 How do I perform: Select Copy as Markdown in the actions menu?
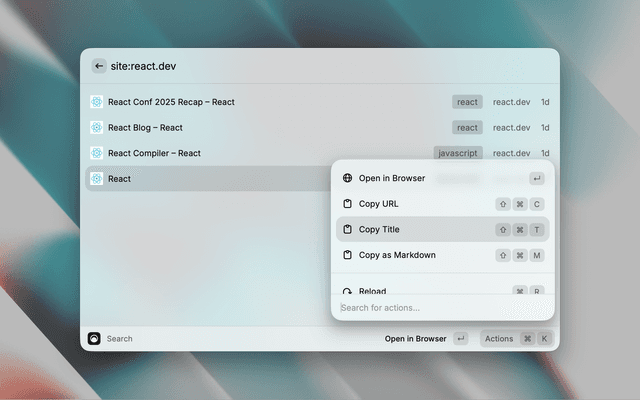click(442, 255)
